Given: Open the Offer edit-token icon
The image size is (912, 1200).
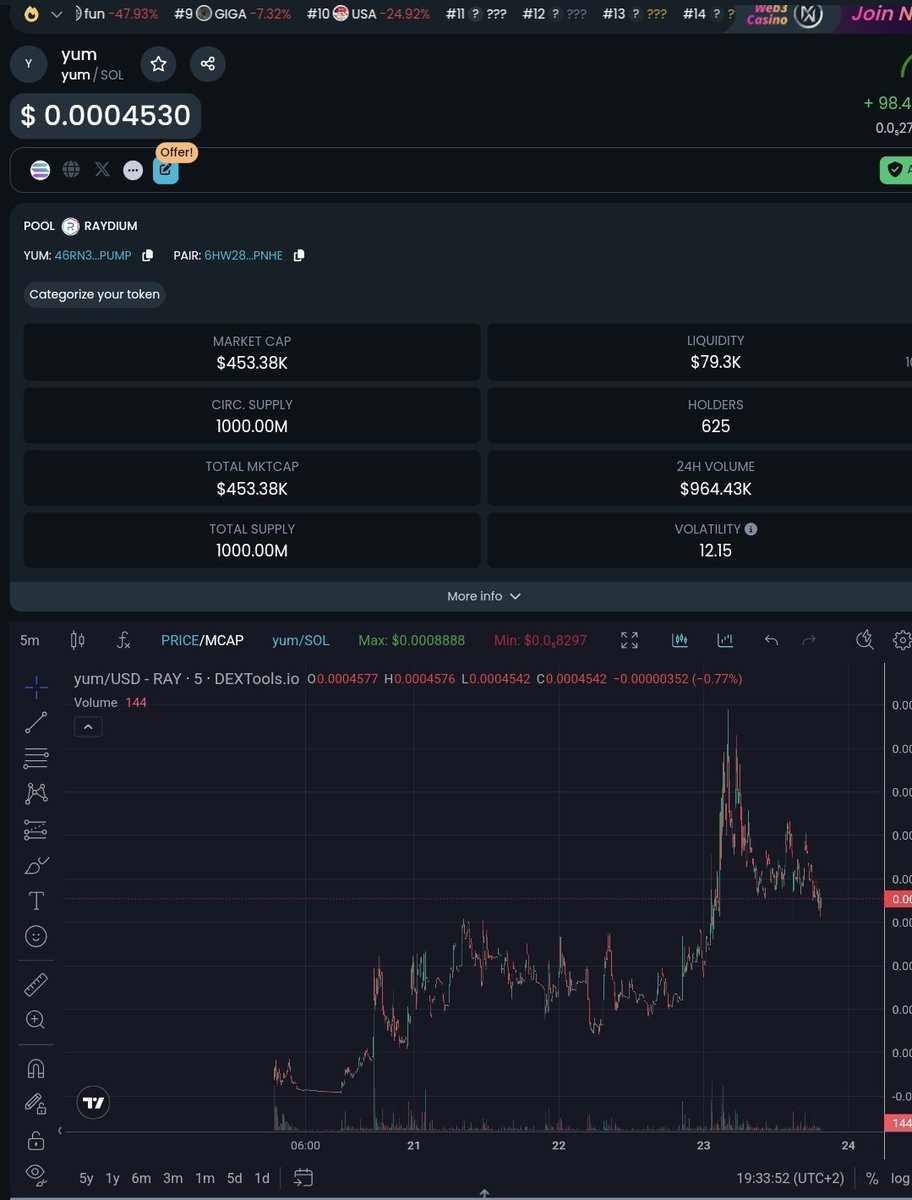Looking at the screenshot, I should [165, 170].
